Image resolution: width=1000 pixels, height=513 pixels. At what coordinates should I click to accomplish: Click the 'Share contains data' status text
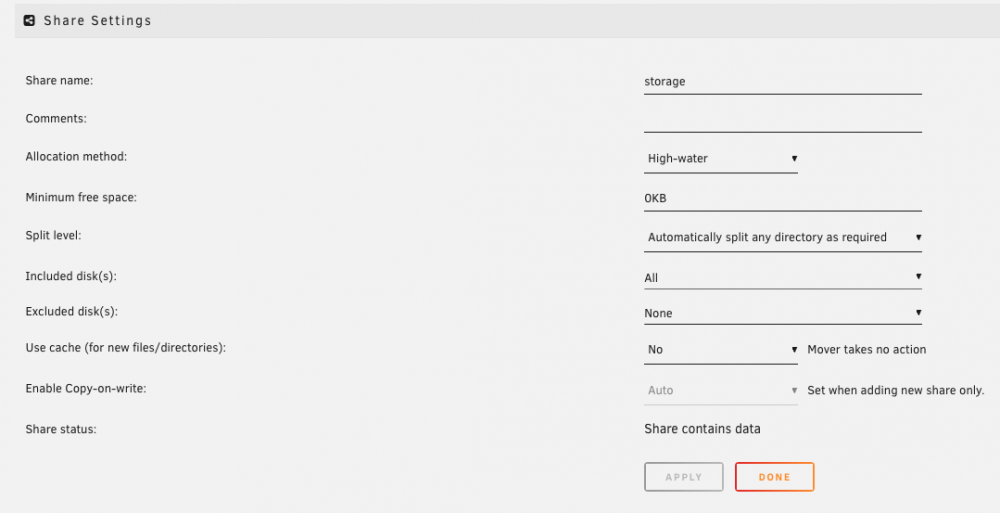coord(702,429)
